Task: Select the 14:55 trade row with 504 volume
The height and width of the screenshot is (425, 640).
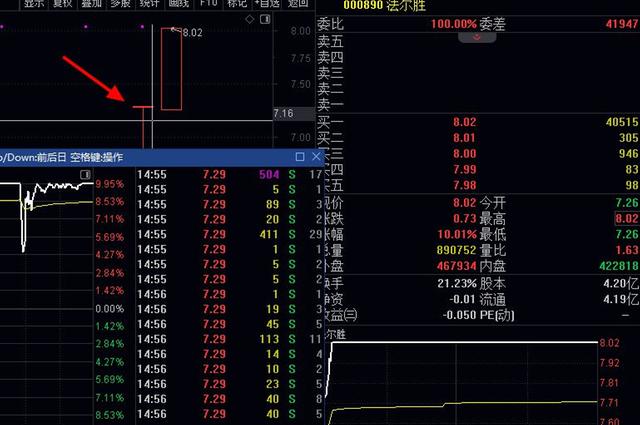Action: [x=229, y=175]
